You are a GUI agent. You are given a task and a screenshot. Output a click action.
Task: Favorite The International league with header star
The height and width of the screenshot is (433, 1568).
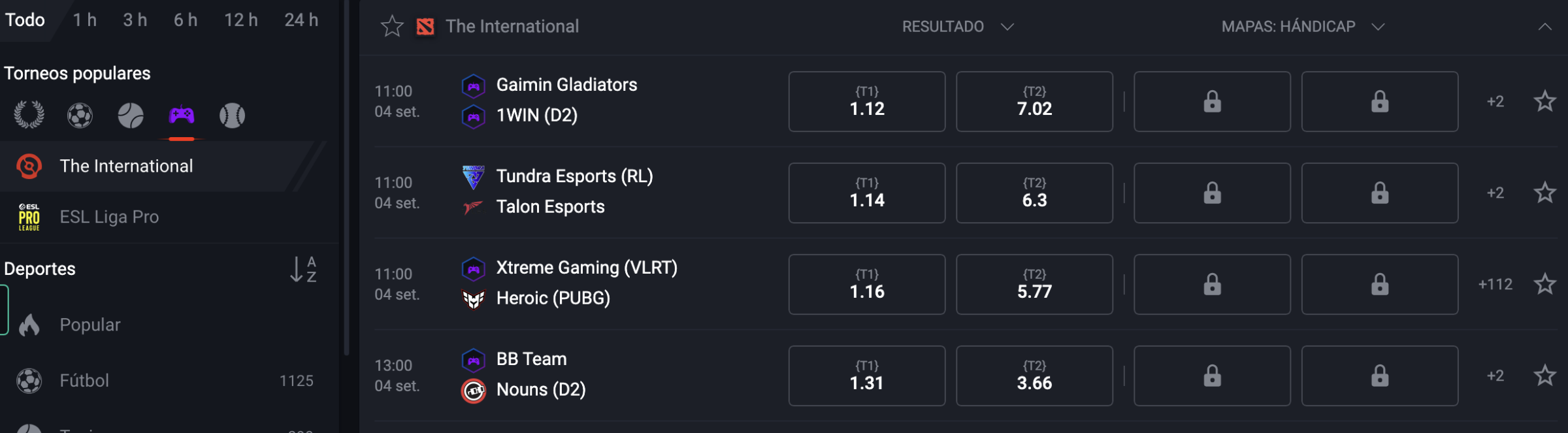tap(392, 27)
